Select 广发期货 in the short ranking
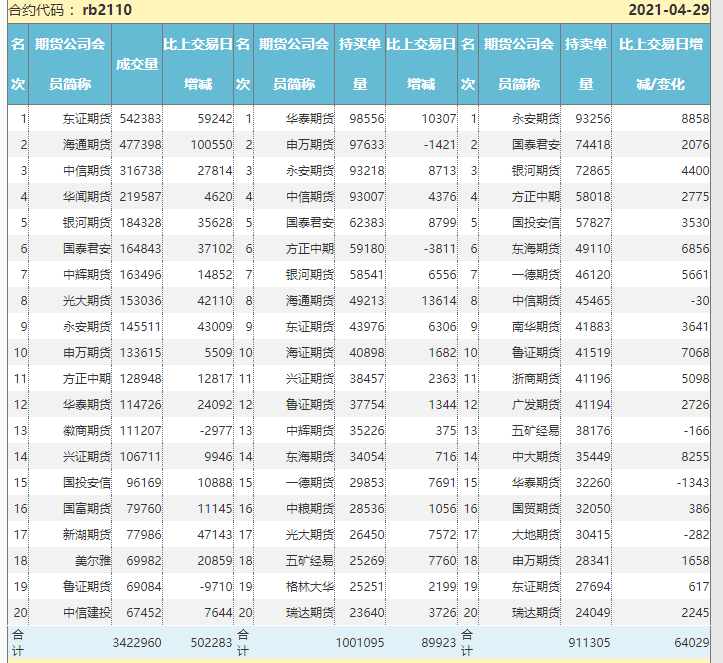This screenshot has height=663, width=723. click(x=535, y=405)
